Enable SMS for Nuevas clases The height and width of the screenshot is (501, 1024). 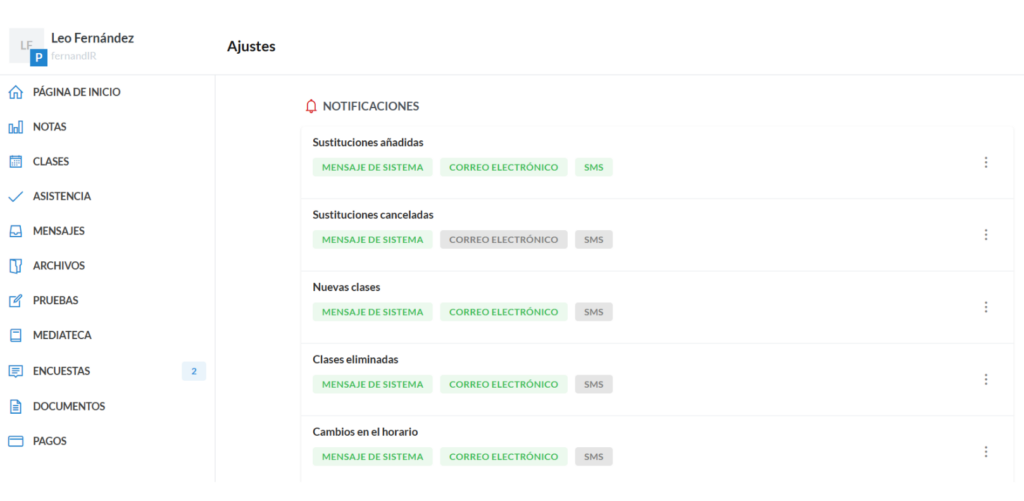[x=594, y=312]
